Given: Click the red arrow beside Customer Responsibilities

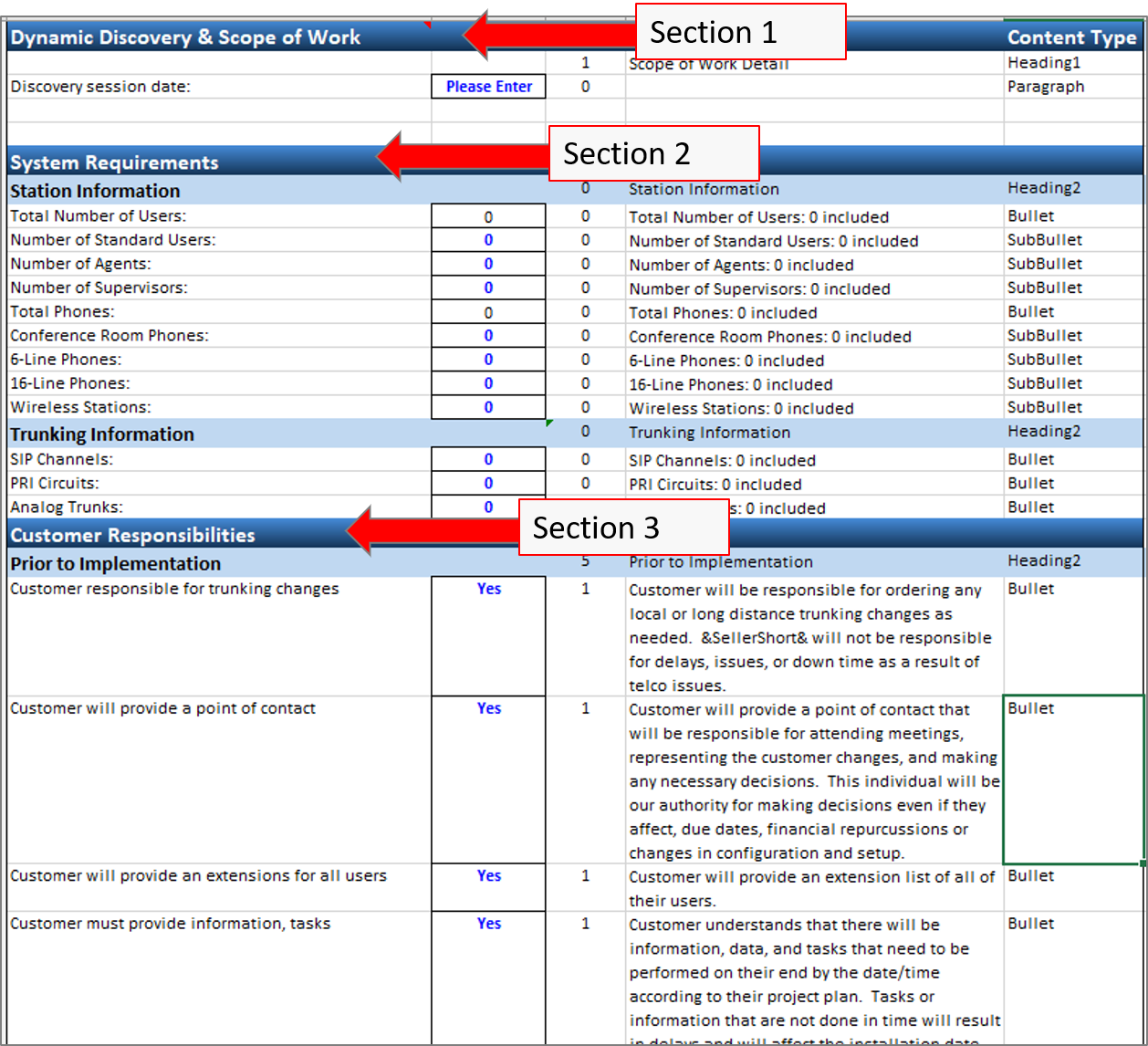Looking at the screenshot, I should tap(432, 530).
